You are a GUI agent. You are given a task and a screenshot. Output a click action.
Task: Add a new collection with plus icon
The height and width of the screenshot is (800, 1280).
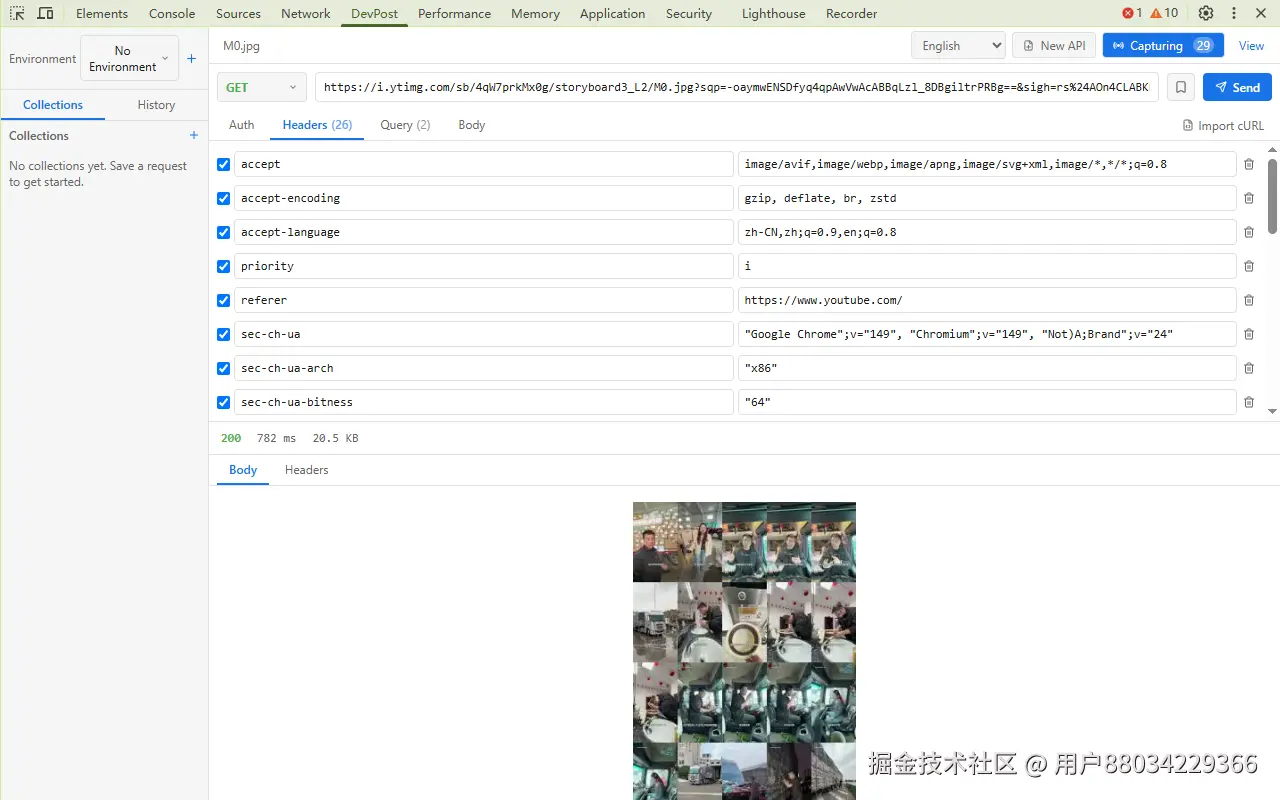194,135
